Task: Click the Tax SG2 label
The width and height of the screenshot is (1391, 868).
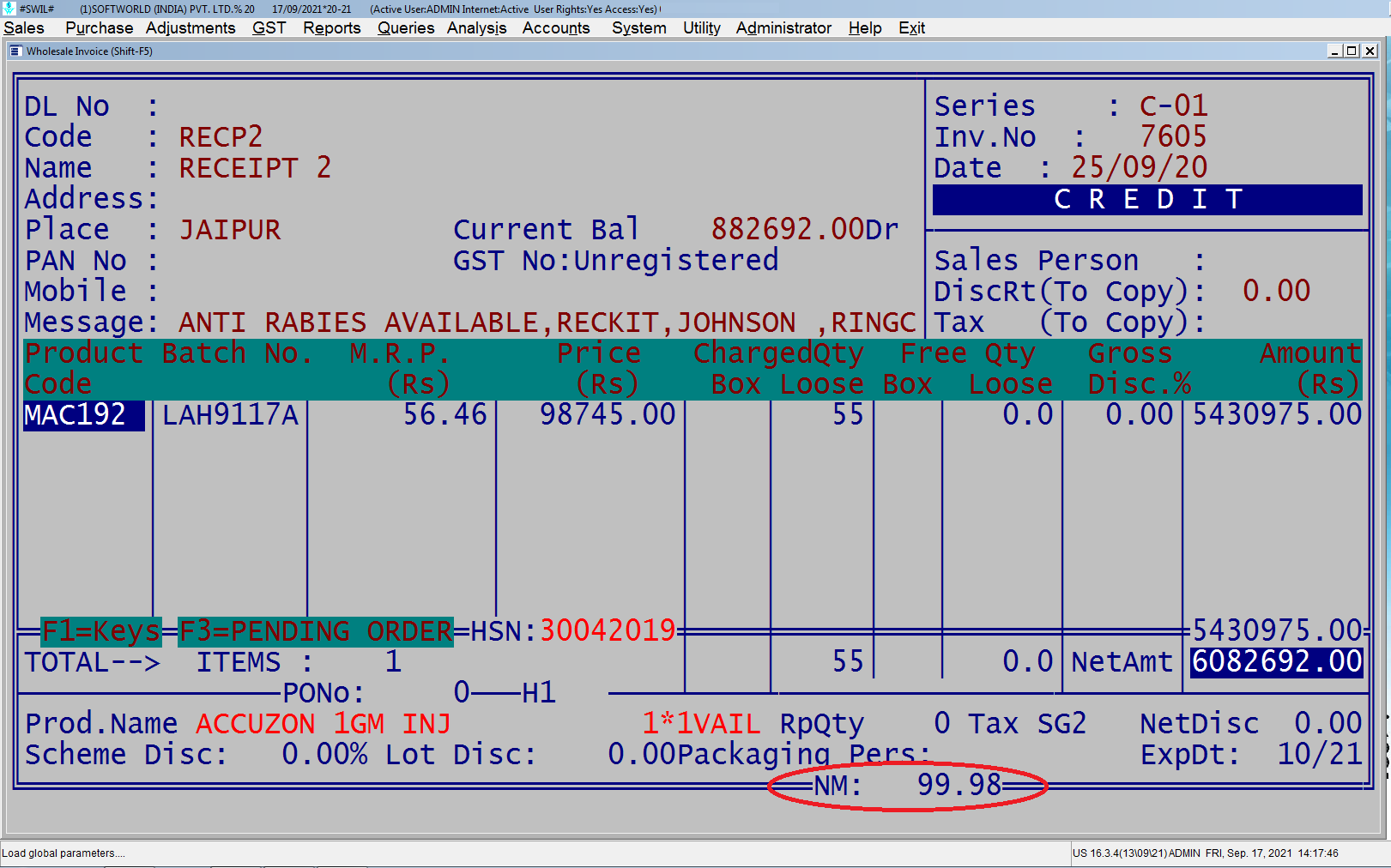Action: [x=1027, y=724]
